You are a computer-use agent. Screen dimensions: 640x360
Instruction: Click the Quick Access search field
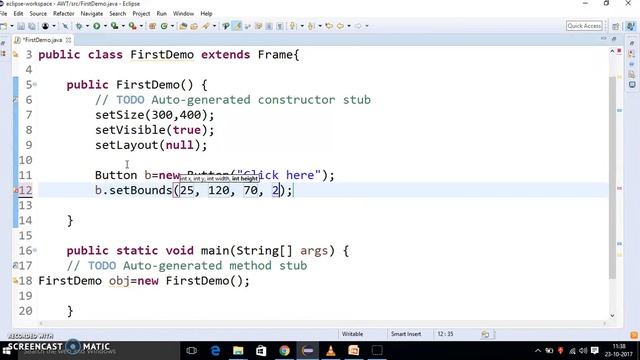(584, 26)
